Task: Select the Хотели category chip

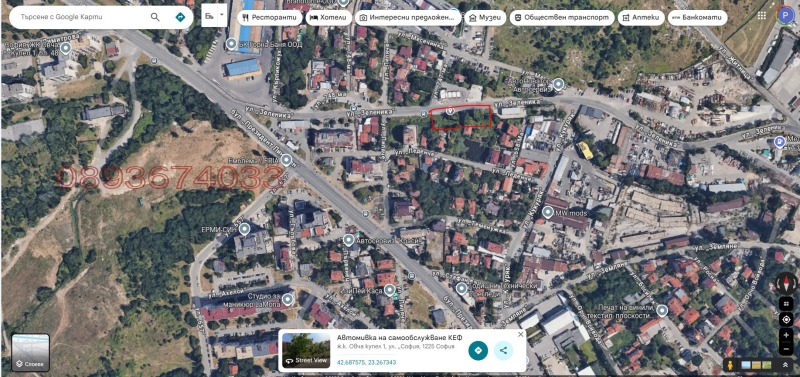Action: click(x=329, y=18)
